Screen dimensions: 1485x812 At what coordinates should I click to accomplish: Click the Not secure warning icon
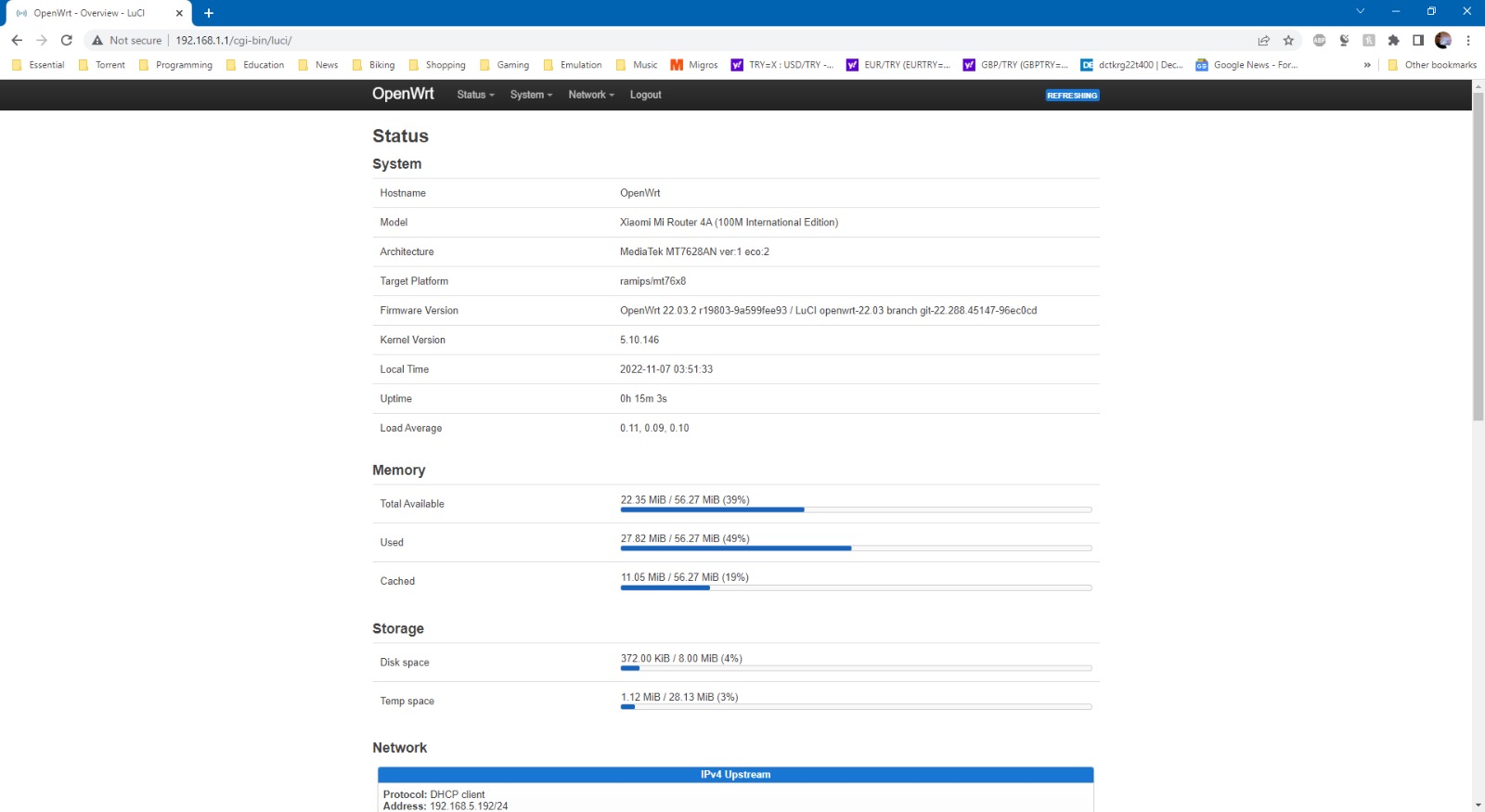(x=97, y=40)
